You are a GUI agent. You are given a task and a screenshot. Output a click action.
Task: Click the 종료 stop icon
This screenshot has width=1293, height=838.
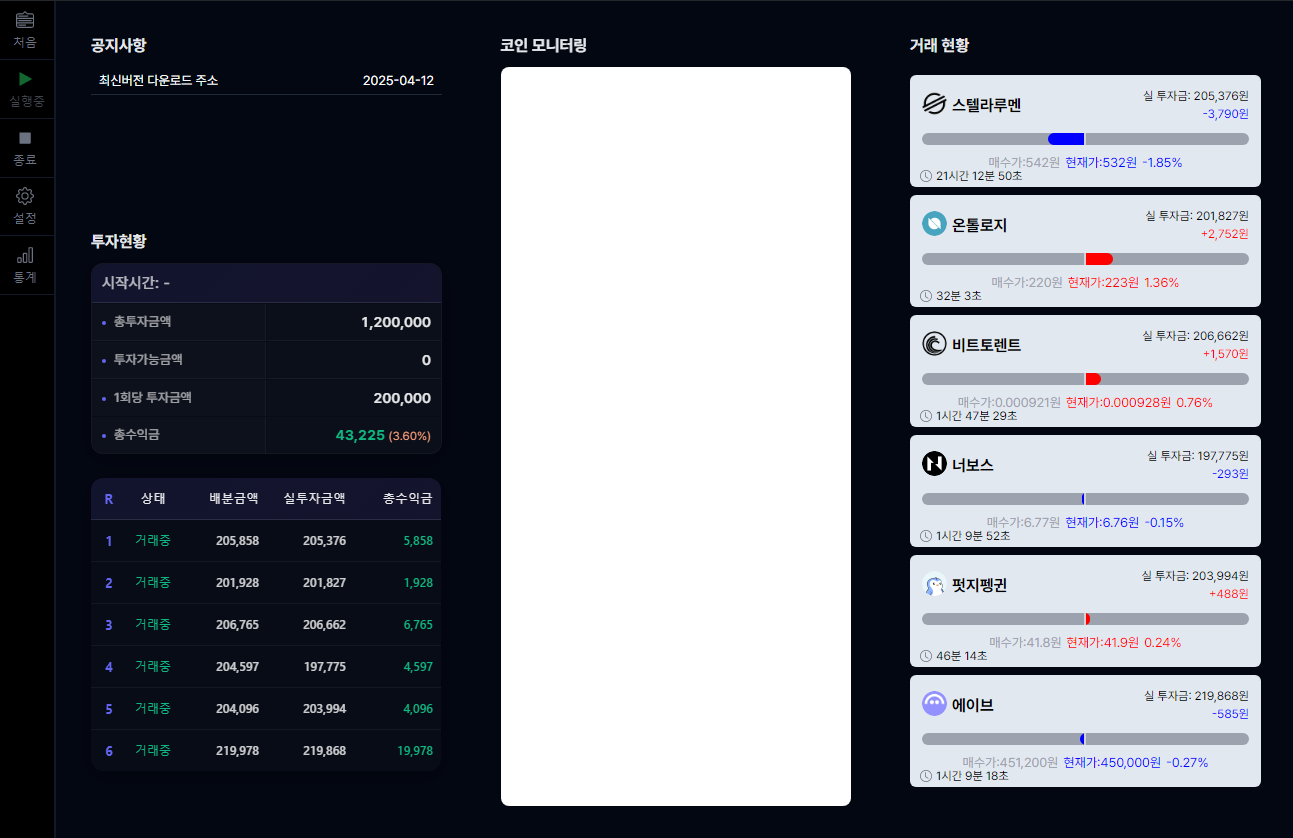25,138
